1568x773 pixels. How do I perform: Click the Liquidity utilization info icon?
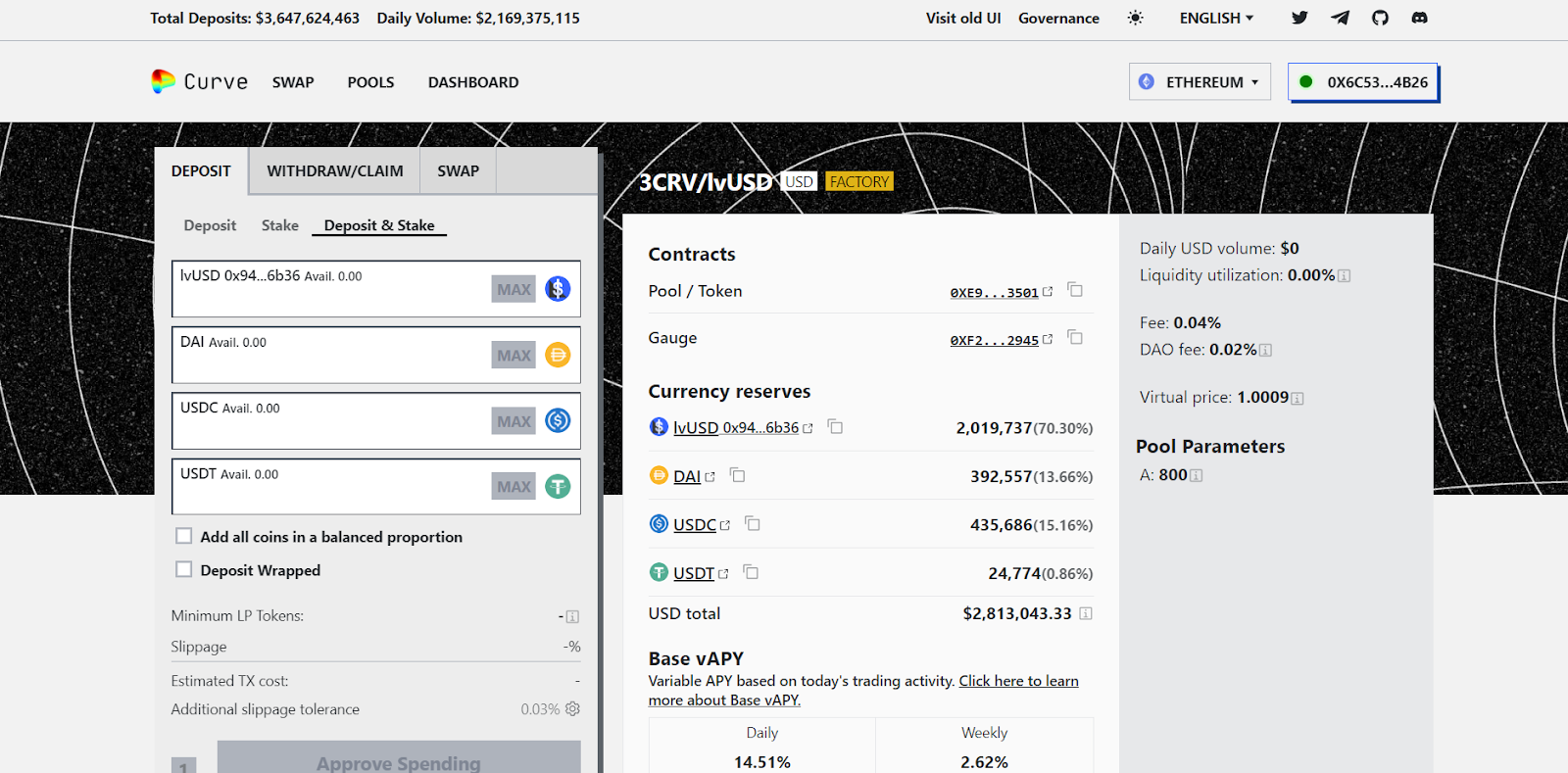tap(1345, 276)
